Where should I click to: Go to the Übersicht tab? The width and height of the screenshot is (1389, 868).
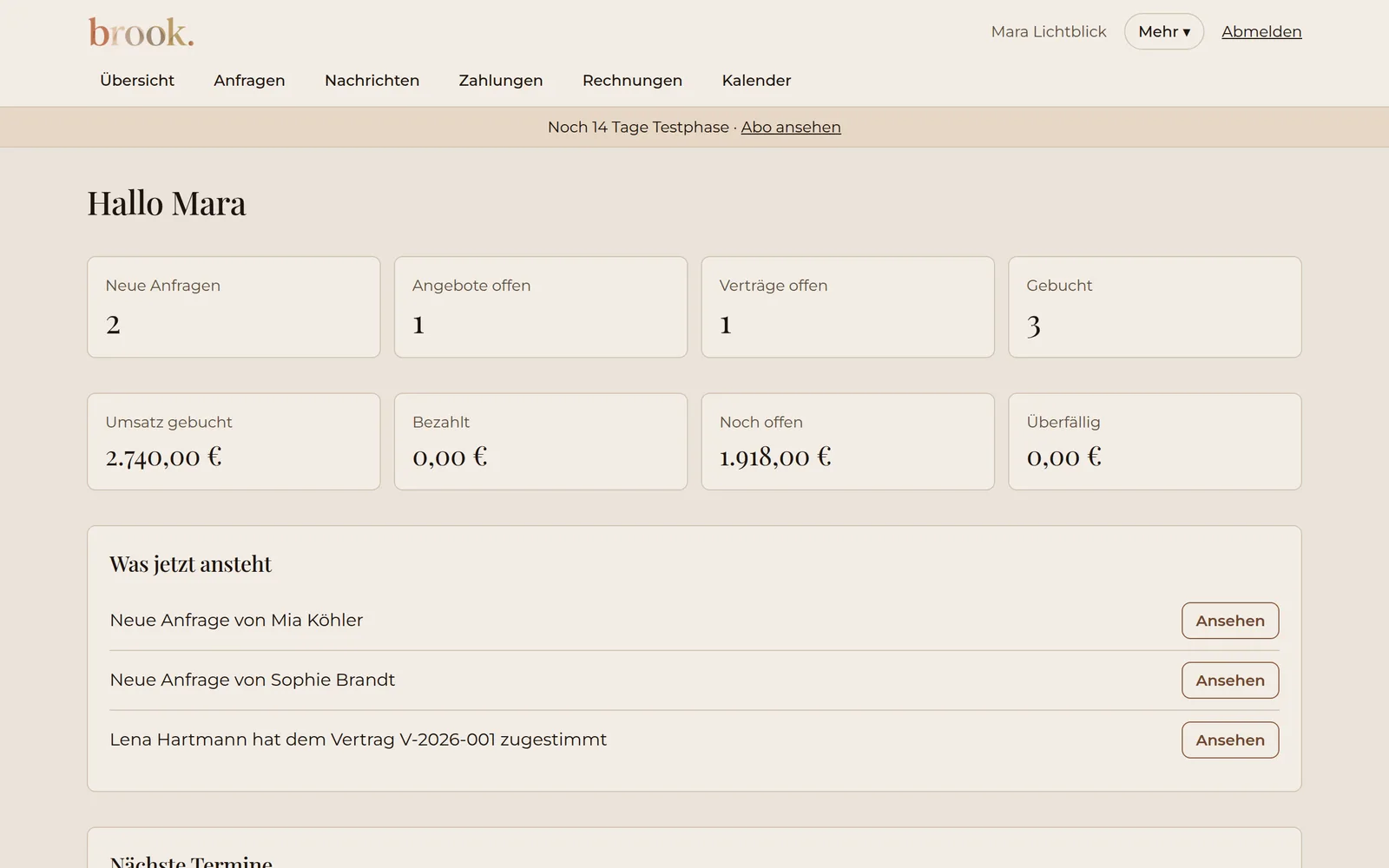pos(137,80)
